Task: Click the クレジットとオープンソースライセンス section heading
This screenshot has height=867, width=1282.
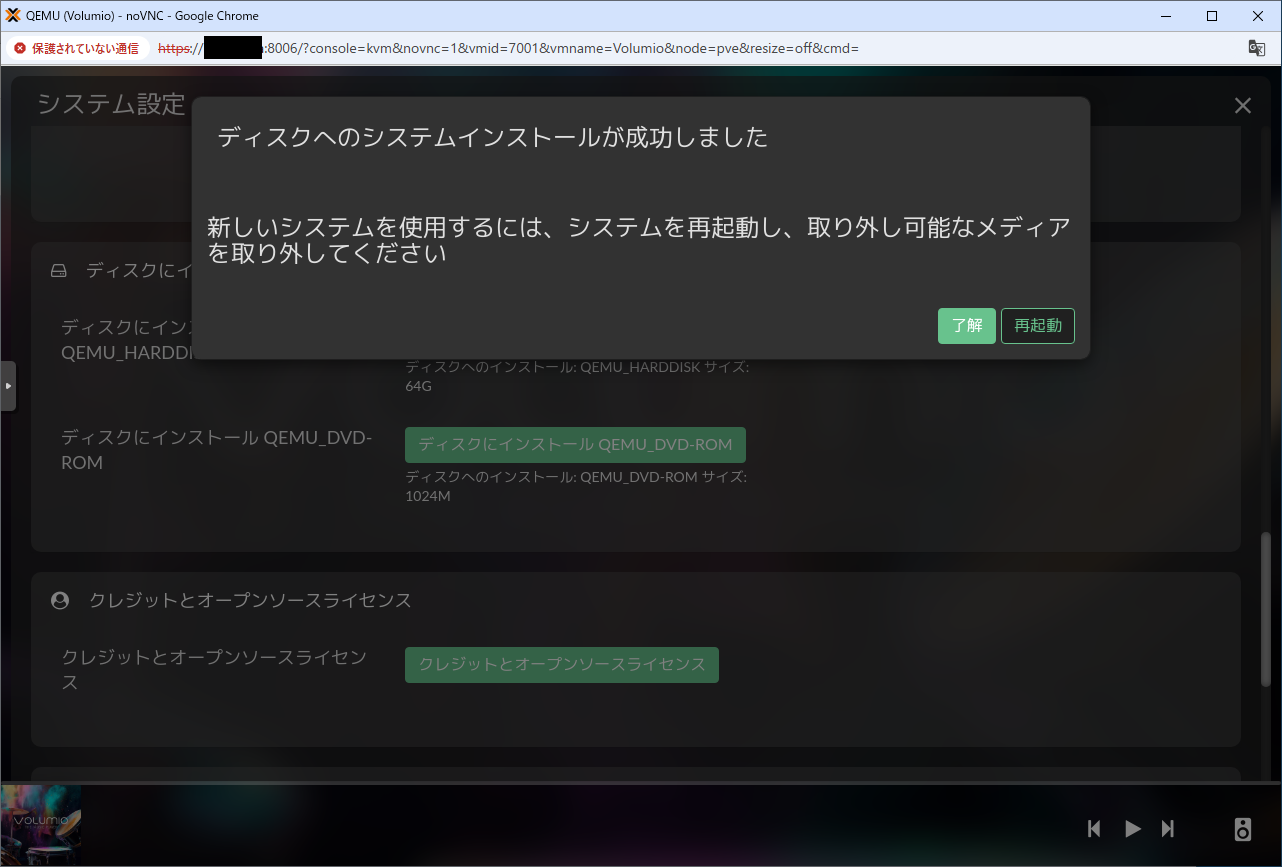Action: click(x=250, y=600)
